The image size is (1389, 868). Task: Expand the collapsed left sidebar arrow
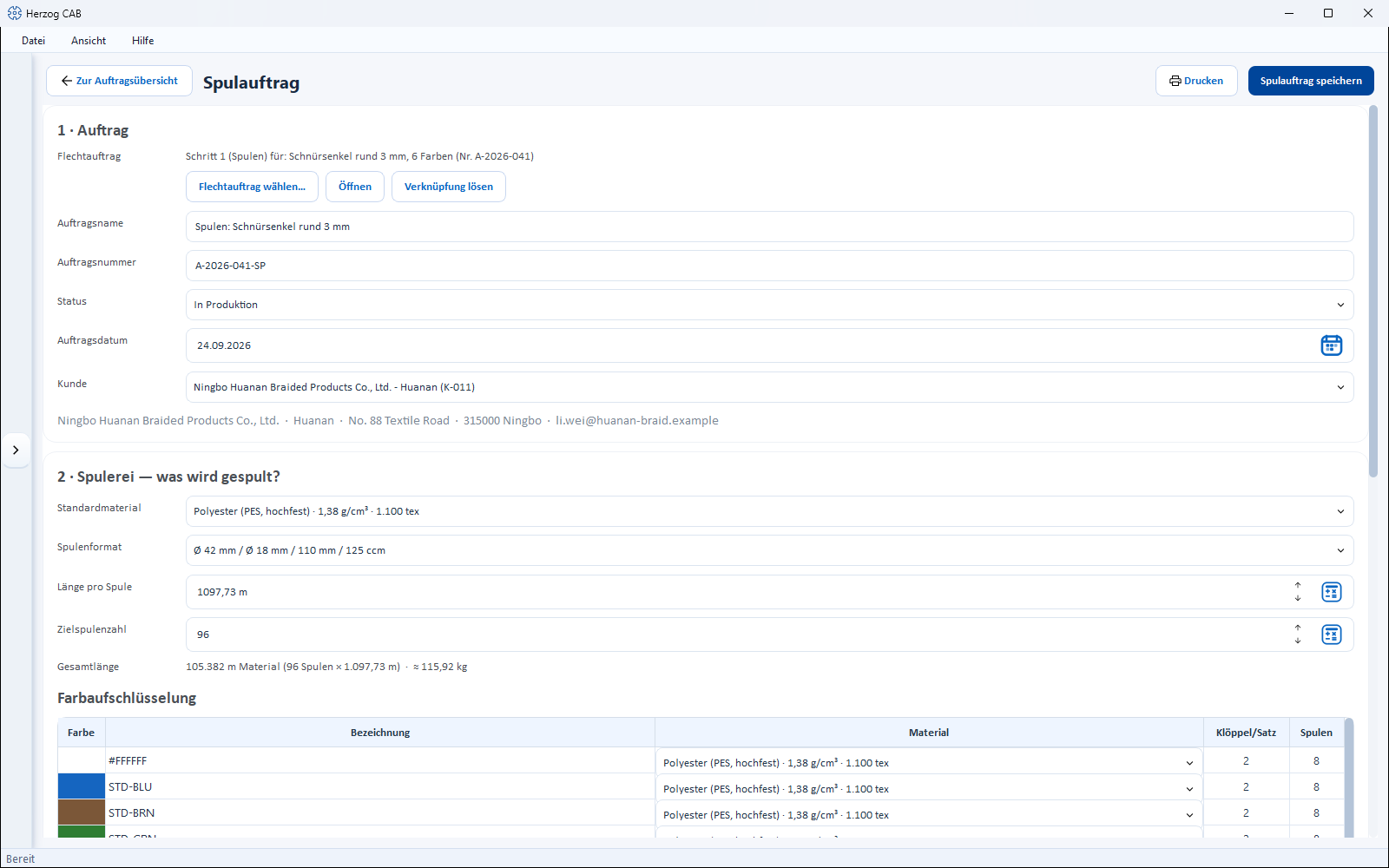click(16, 450)
